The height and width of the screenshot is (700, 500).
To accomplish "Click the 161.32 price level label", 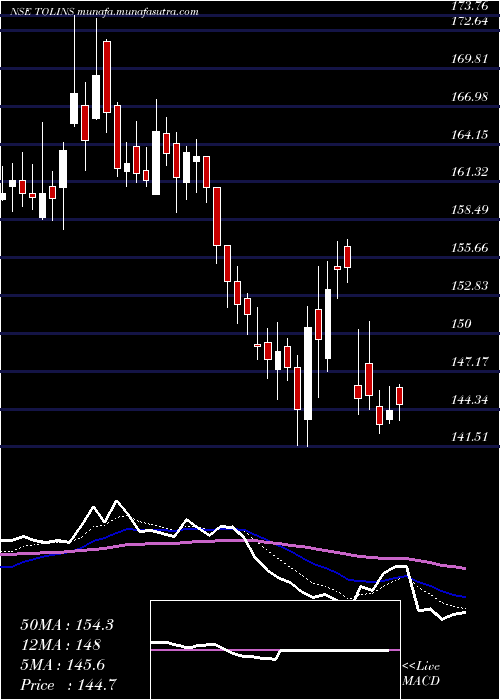I will tap(469, 172).
